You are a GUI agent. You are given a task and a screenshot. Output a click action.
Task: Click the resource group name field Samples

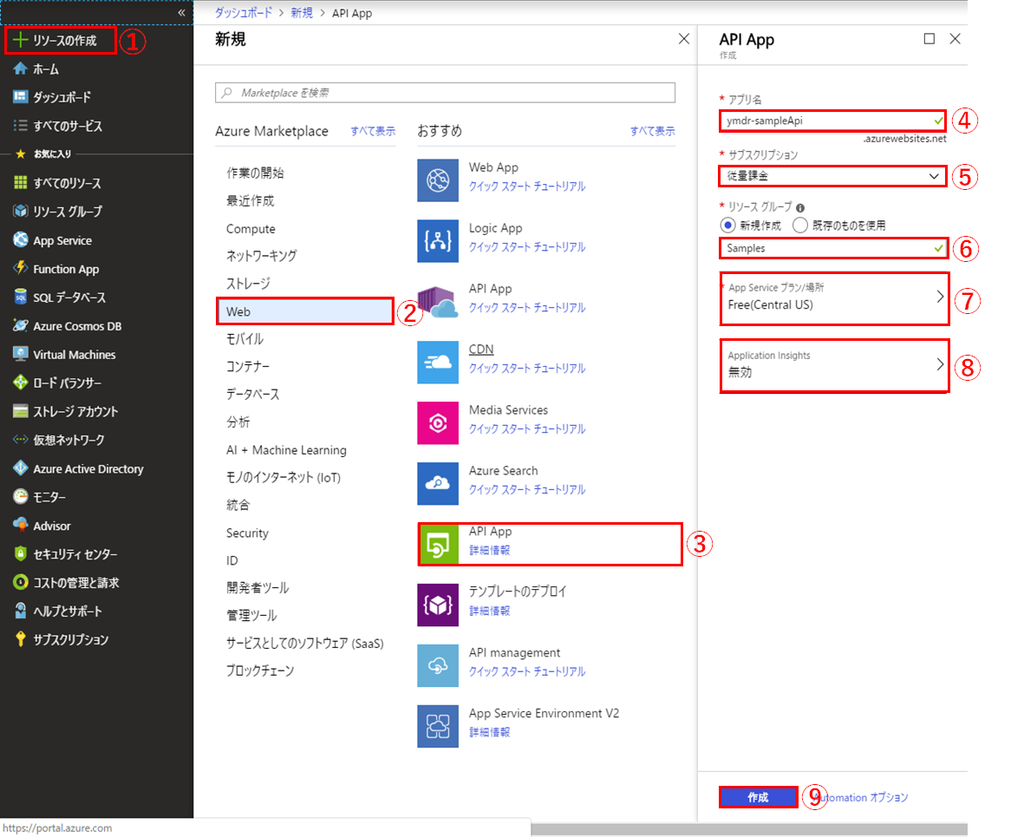pyautogui.click(x=833, y=248)
